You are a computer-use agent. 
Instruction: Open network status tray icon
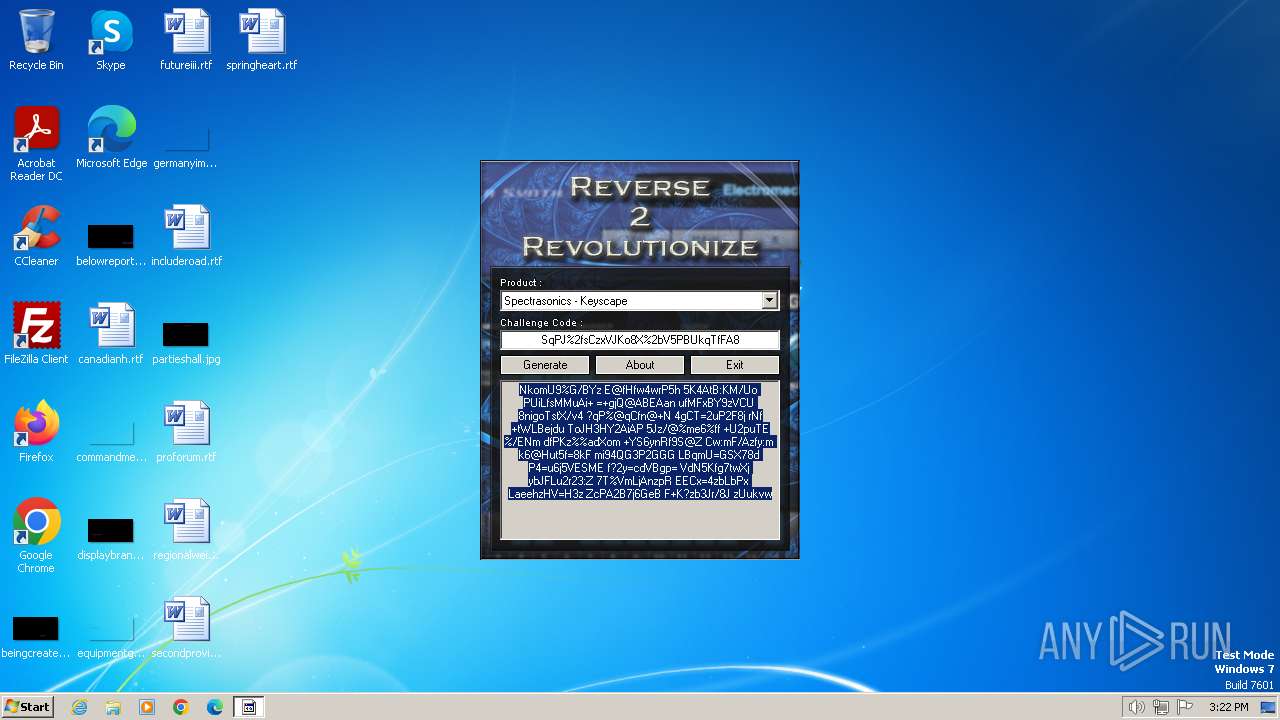tap(1161, 707)
